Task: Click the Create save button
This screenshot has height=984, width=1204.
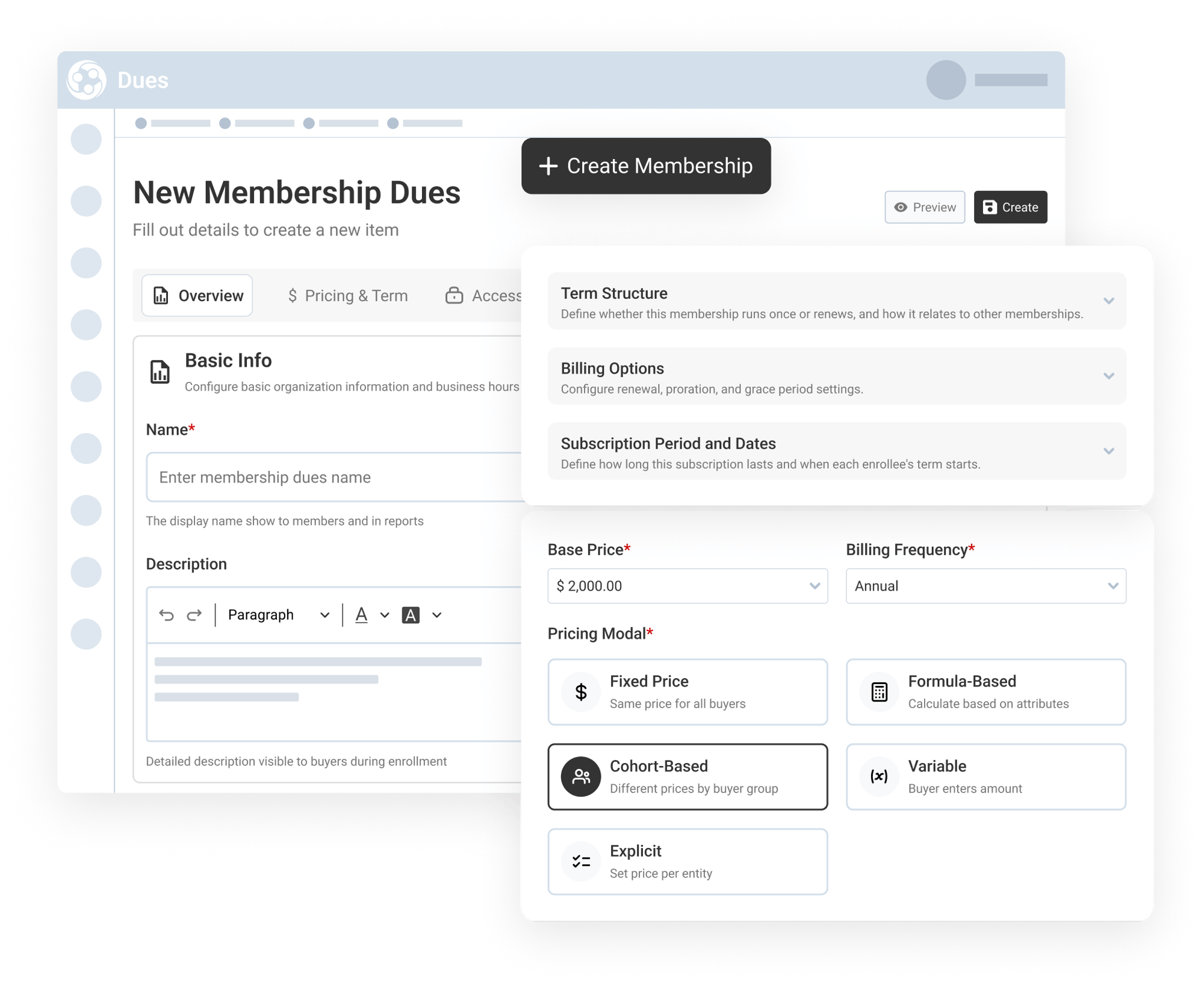Action: click(1010, 207)
